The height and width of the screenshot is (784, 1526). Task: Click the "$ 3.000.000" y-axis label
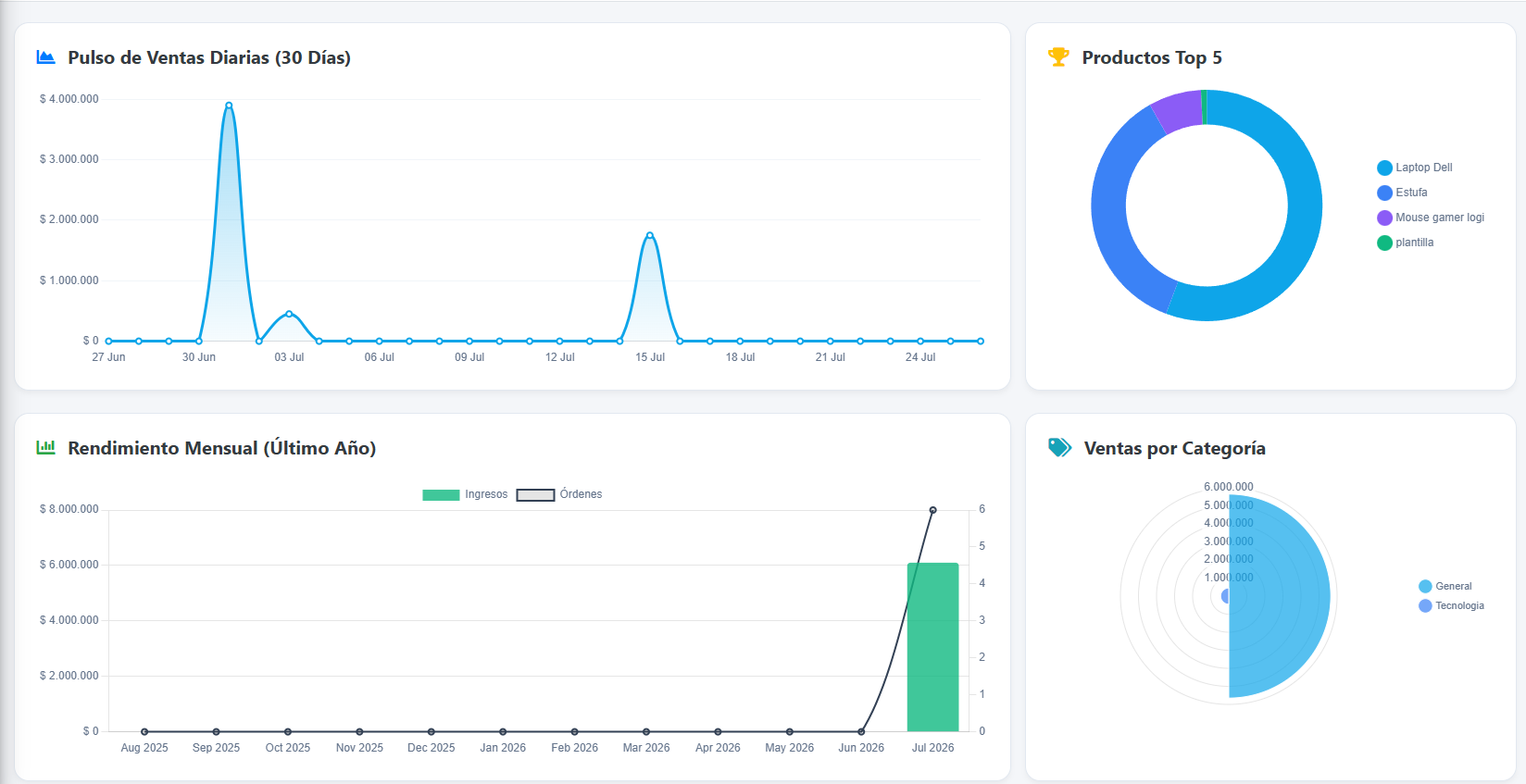coord(69,159)
